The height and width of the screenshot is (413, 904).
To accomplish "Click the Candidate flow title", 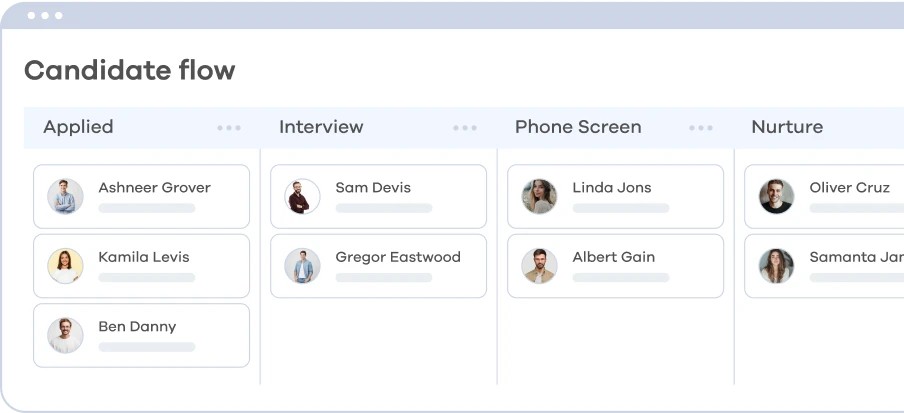I will [130, 70].
